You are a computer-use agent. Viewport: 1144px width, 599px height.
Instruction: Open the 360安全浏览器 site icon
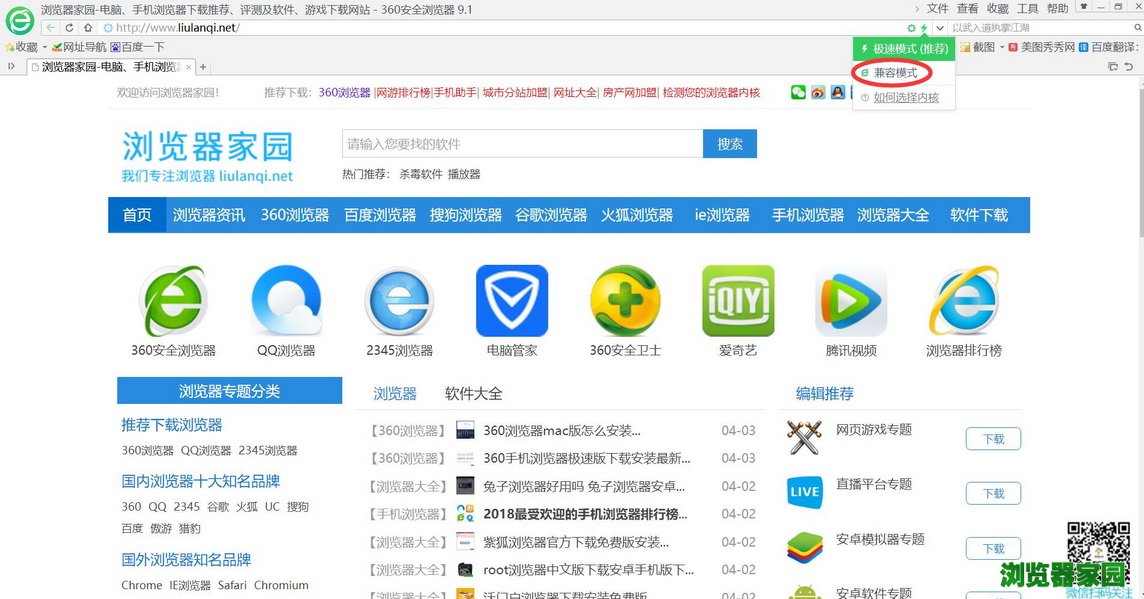[x=173, y=302]
